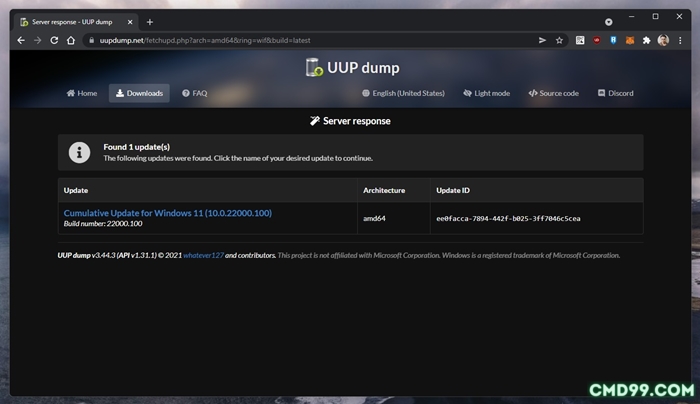The height and width of the screenshot is (404, 700).
Task: Click the browser forward arrow
Action: (x=38, y=40)
